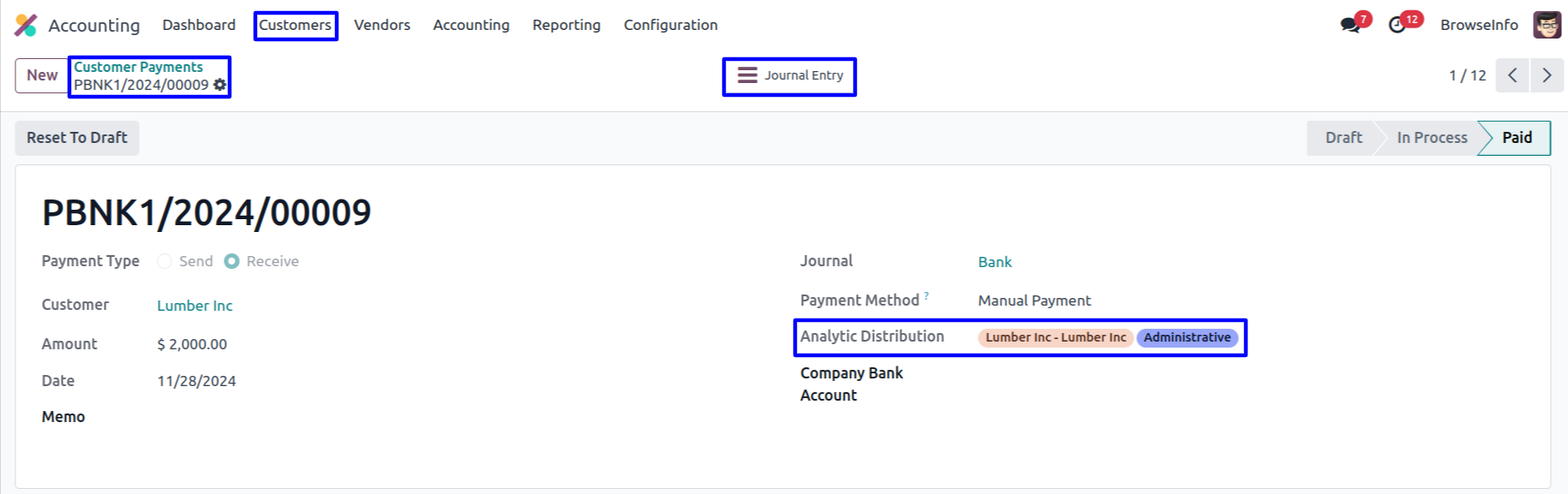1568x494 pixels.
Task: Click the Reset To Draft button
Action: [x=77, y=138]
